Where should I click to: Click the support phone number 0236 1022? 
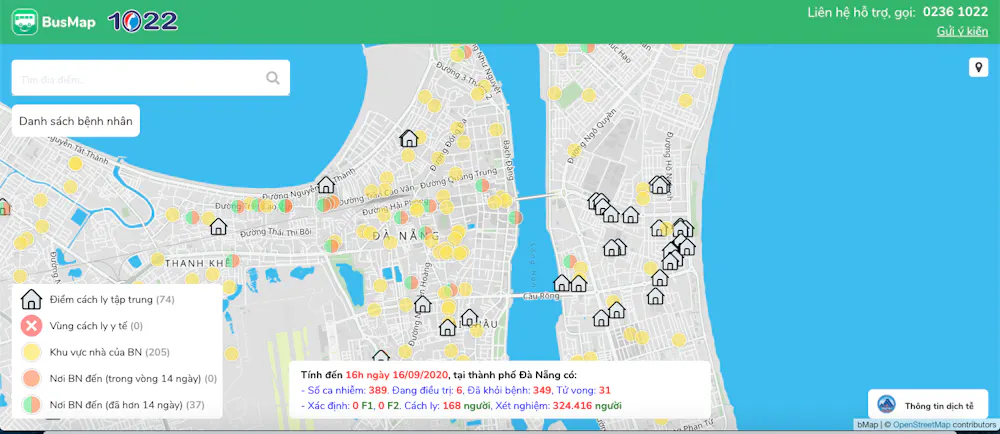pos(955,12)
